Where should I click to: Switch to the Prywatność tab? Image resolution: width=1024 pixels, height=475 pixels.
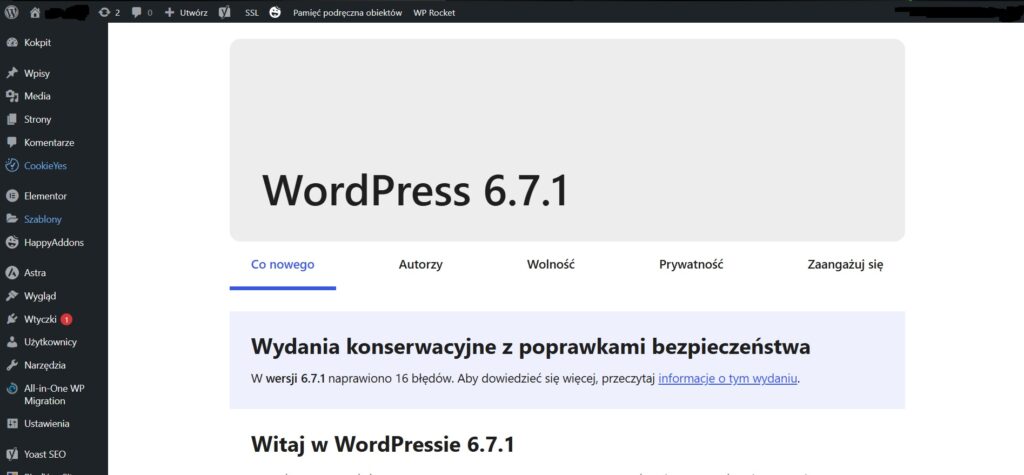coord(691,265)
